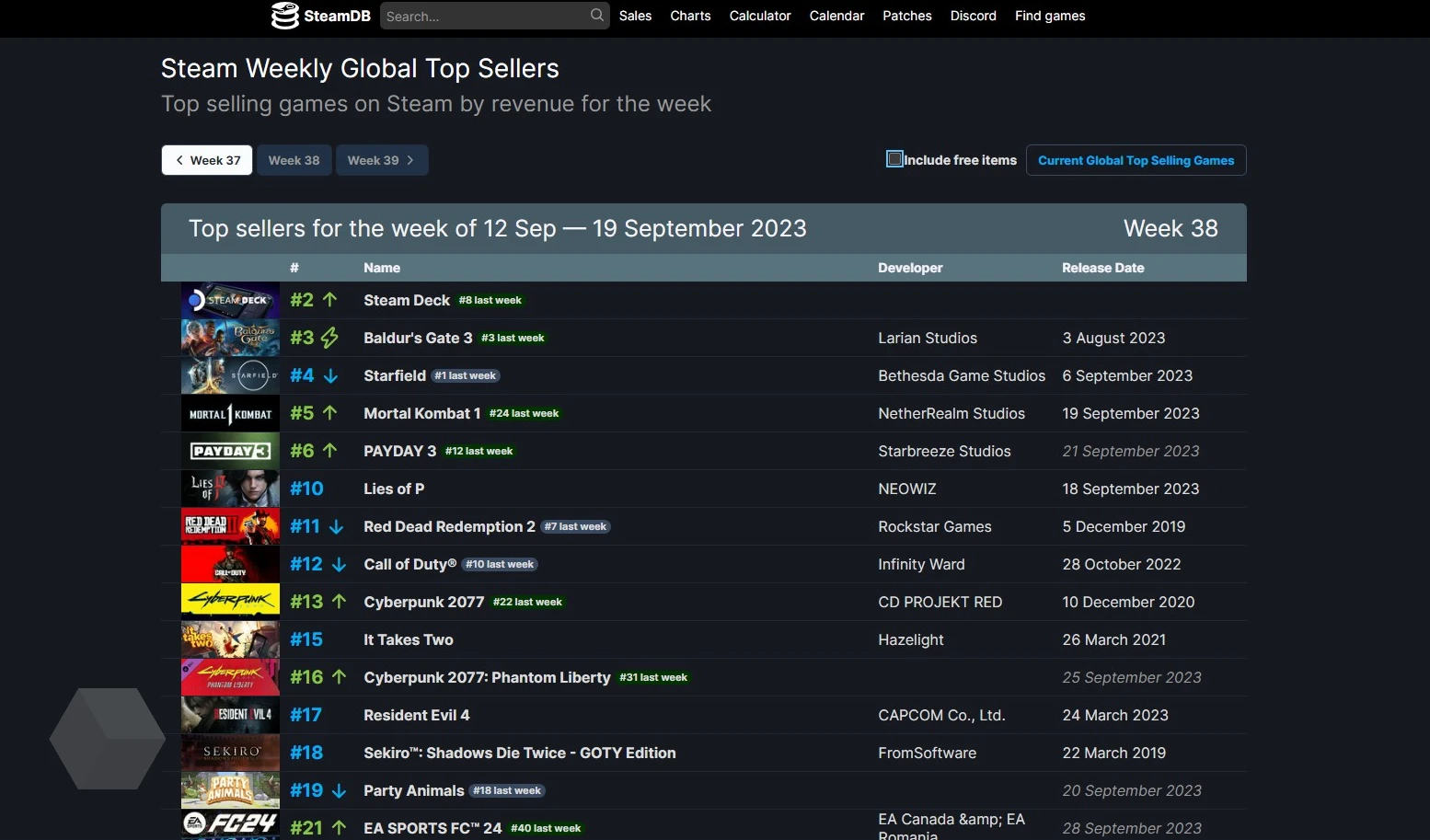Click the down arrow beside #11
Screen dimensions: 1430x840
[x=336, y=526]
